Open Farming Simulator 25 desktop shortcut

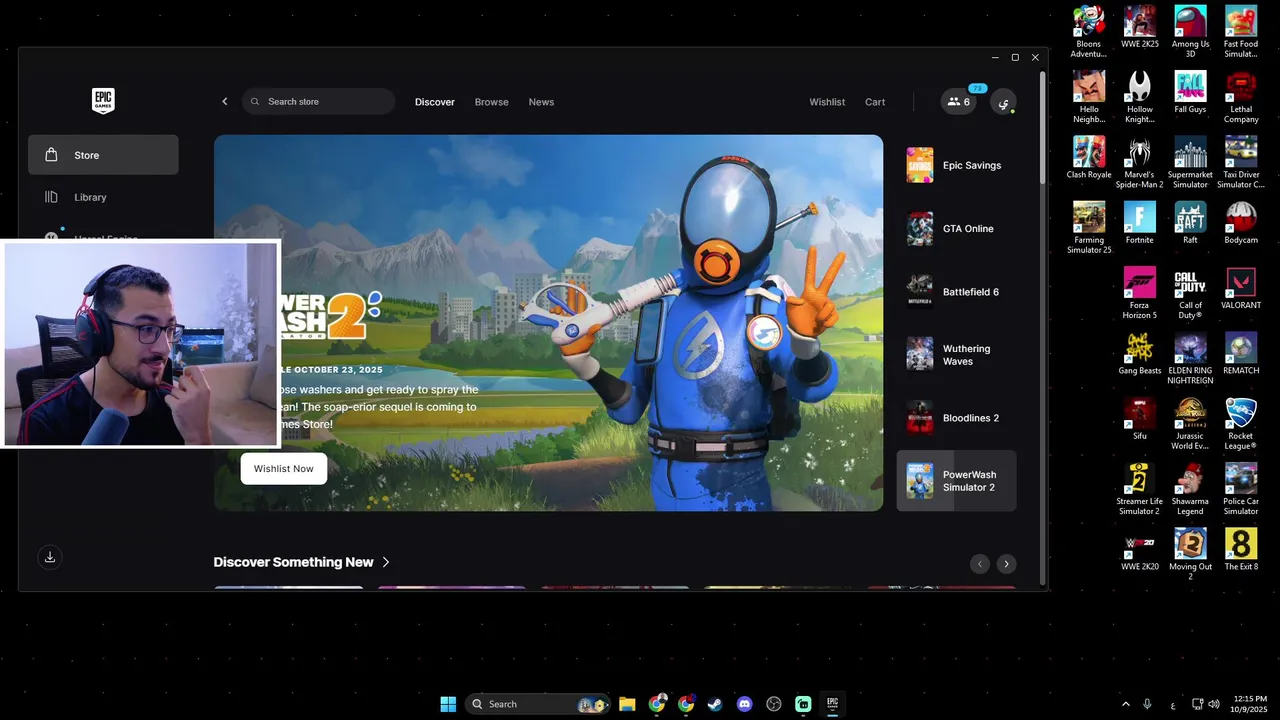point(1089,228)
